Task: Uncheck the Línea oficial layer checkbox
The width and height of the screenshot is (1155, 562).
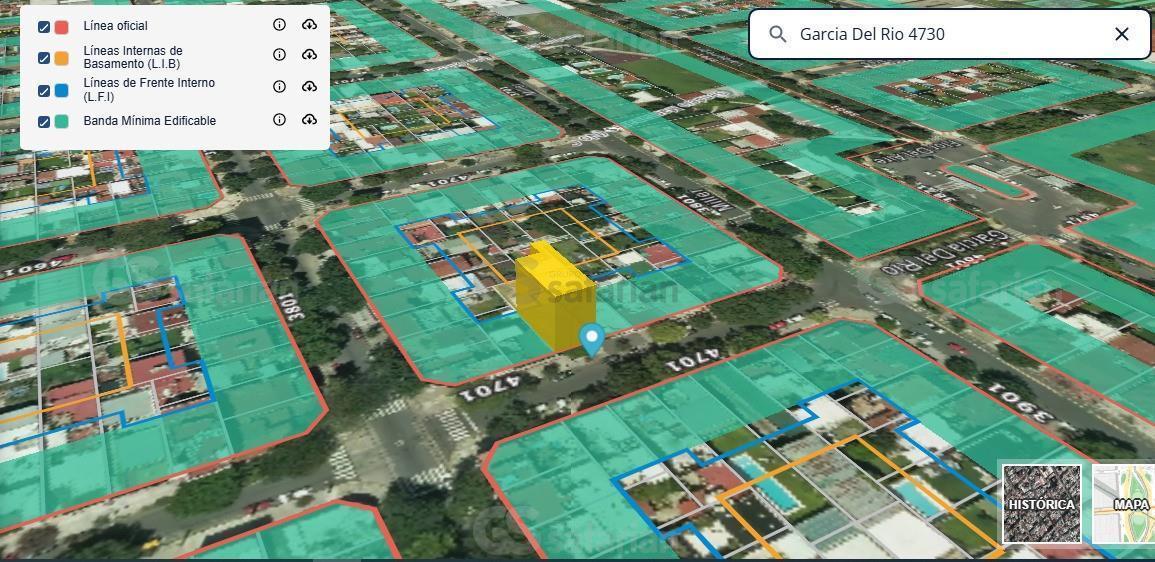Action: 44,27
